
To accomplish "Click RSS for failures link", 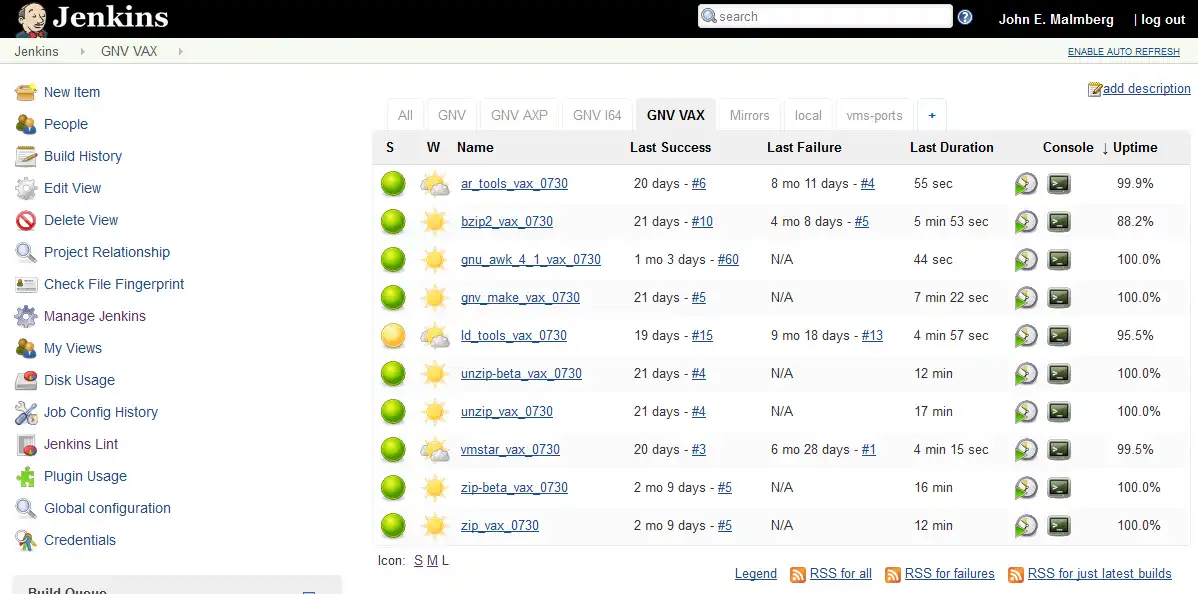I will click(x=950, y=573).
